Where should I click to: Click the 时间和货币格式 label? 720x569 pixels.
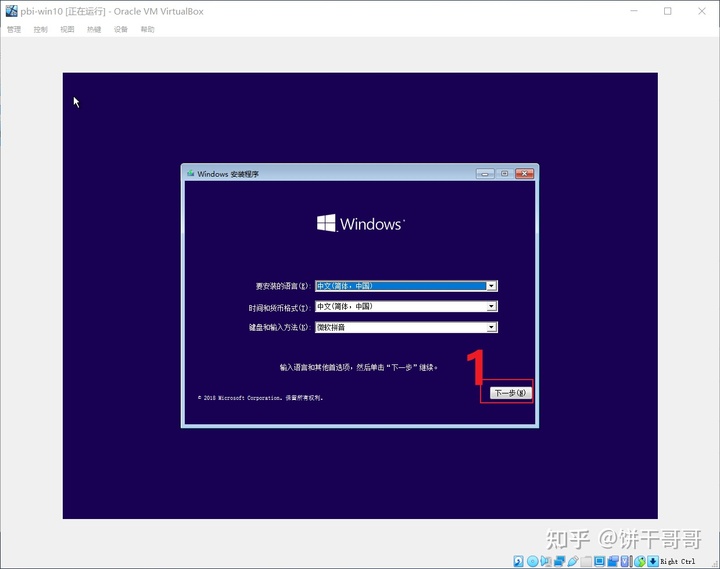[x=280, y=308]
